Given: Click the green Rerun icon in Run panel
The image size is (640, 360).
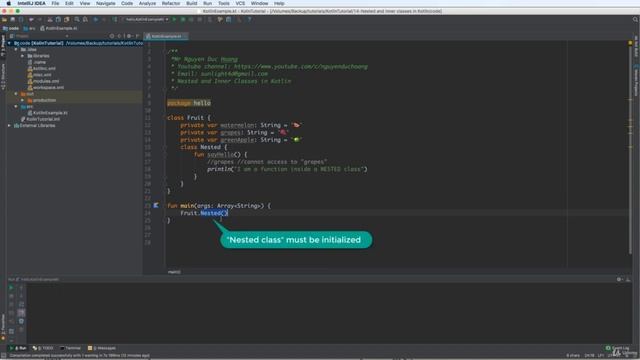Looking at the screenshot, I should (11, 287).
